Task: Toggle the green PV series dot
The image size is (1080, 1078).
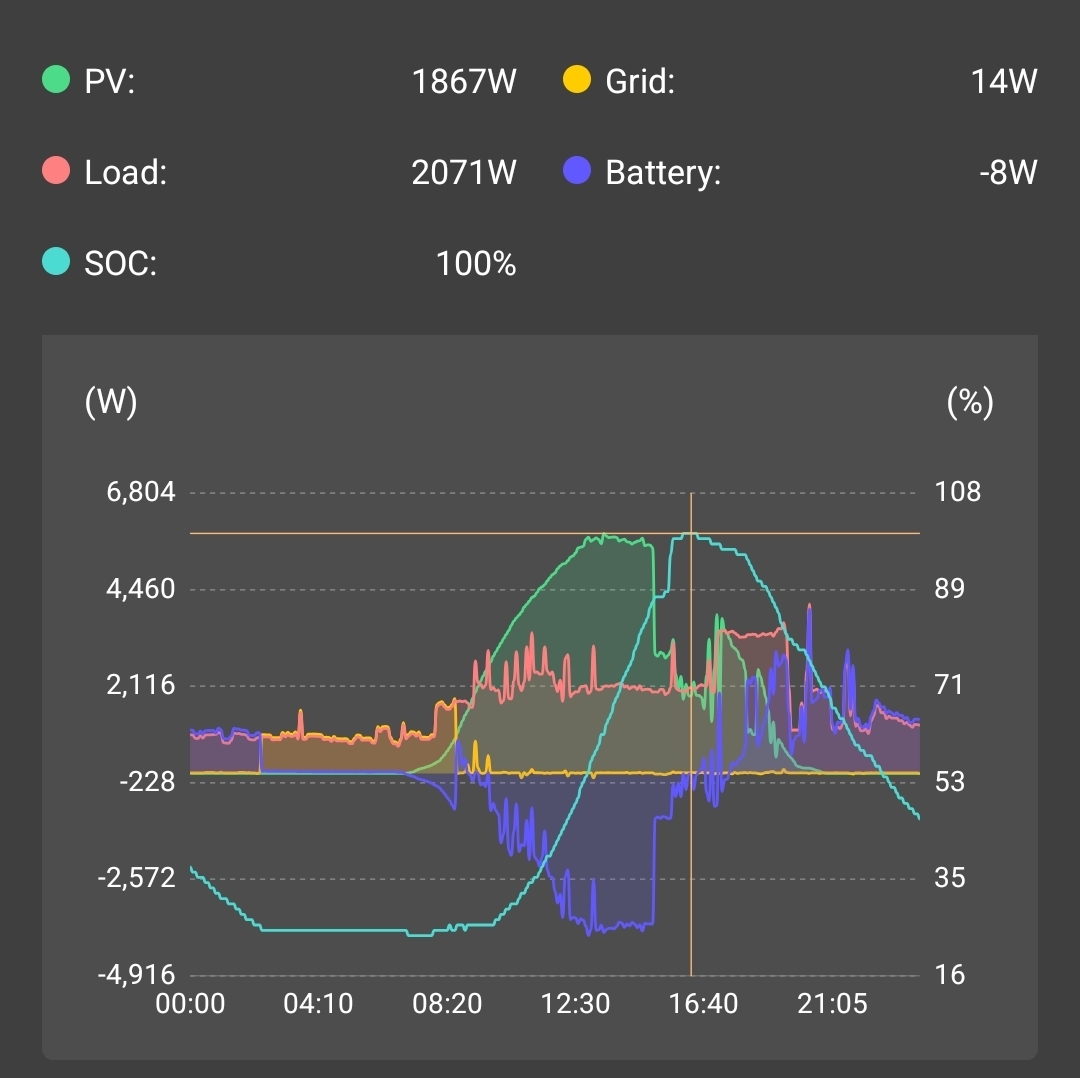Action: 56,79
